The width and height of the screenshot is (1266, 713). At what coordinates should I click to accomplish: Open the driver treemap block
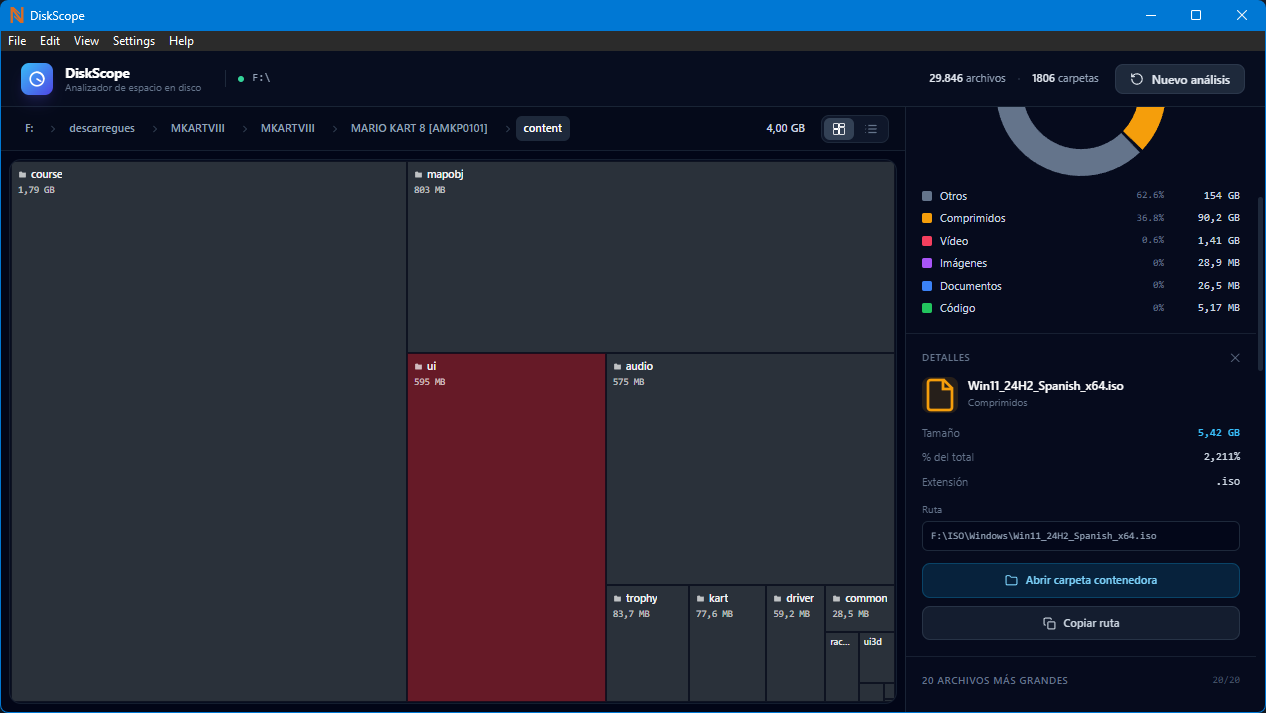click(x=796, y=644)
